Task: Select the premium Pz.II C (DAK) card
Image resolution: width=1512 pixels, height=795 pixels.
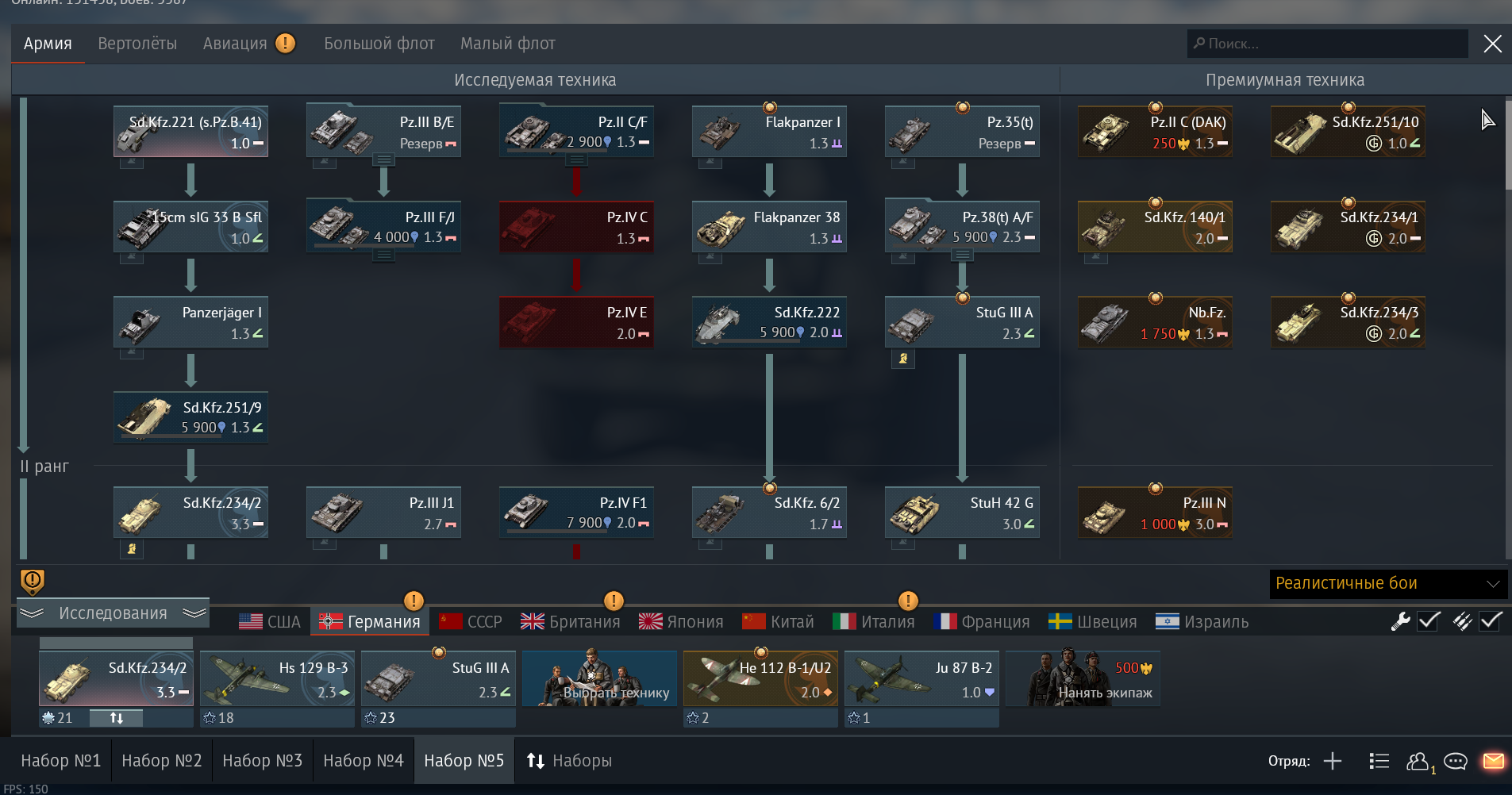Action: point(1155,132)
